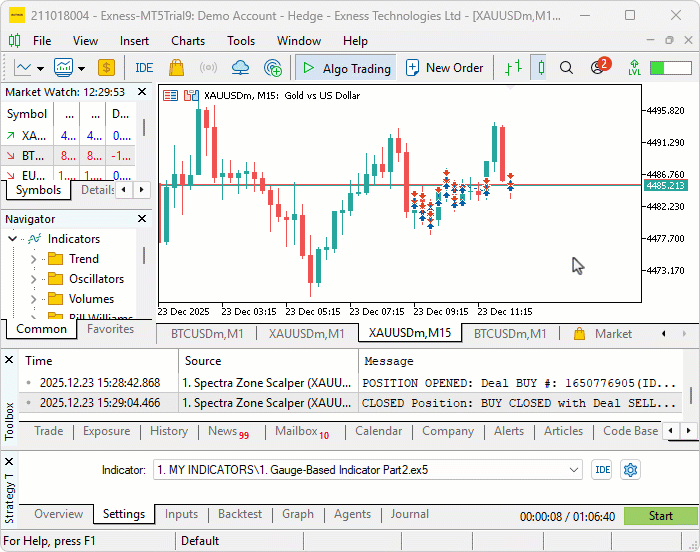The width and height of the screenshot is (700, 552).
Task: Click the dollar sign trading icon
Action: 106,68
